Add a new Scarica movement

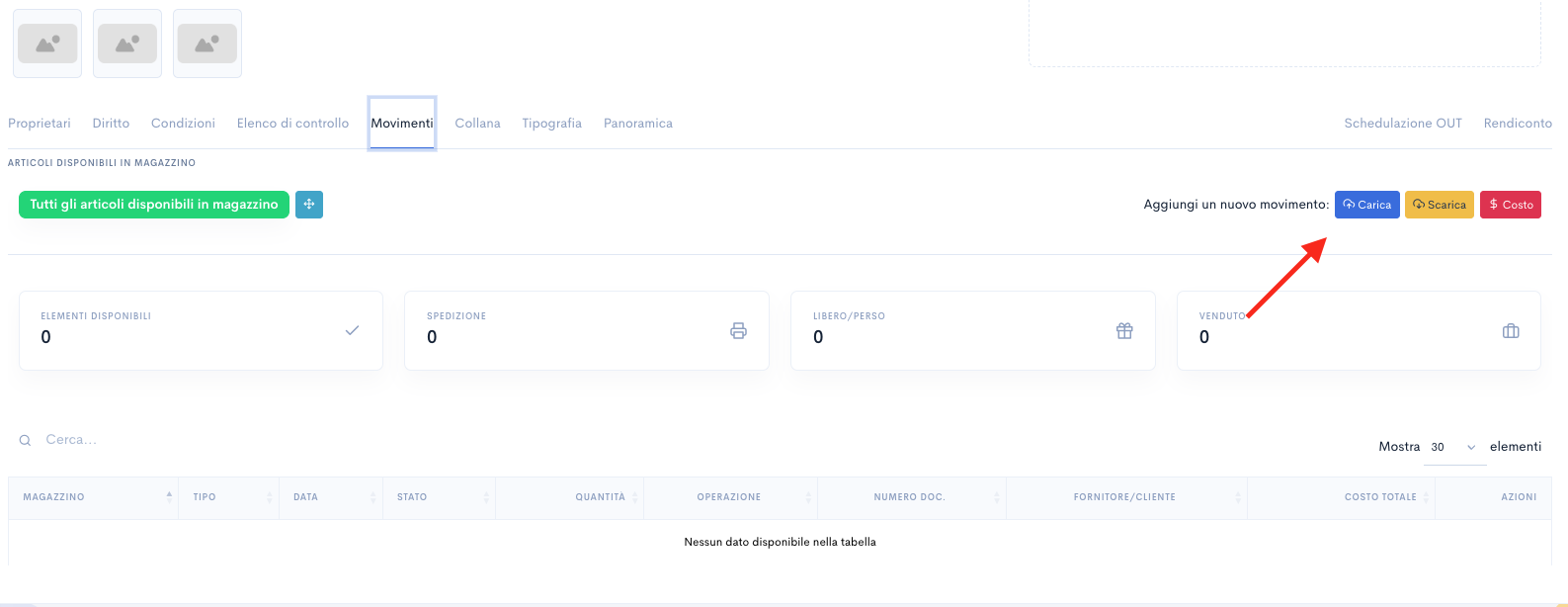pyautogui.click(x=1440, y=205)
